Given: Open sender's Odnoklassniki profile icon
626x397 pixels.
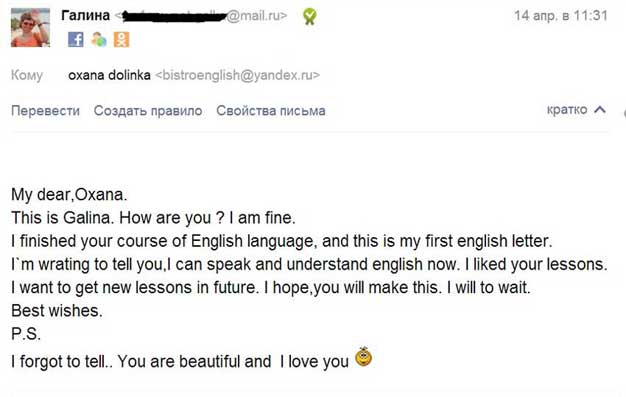Looking at the screenshot, I should coord(121,40).
